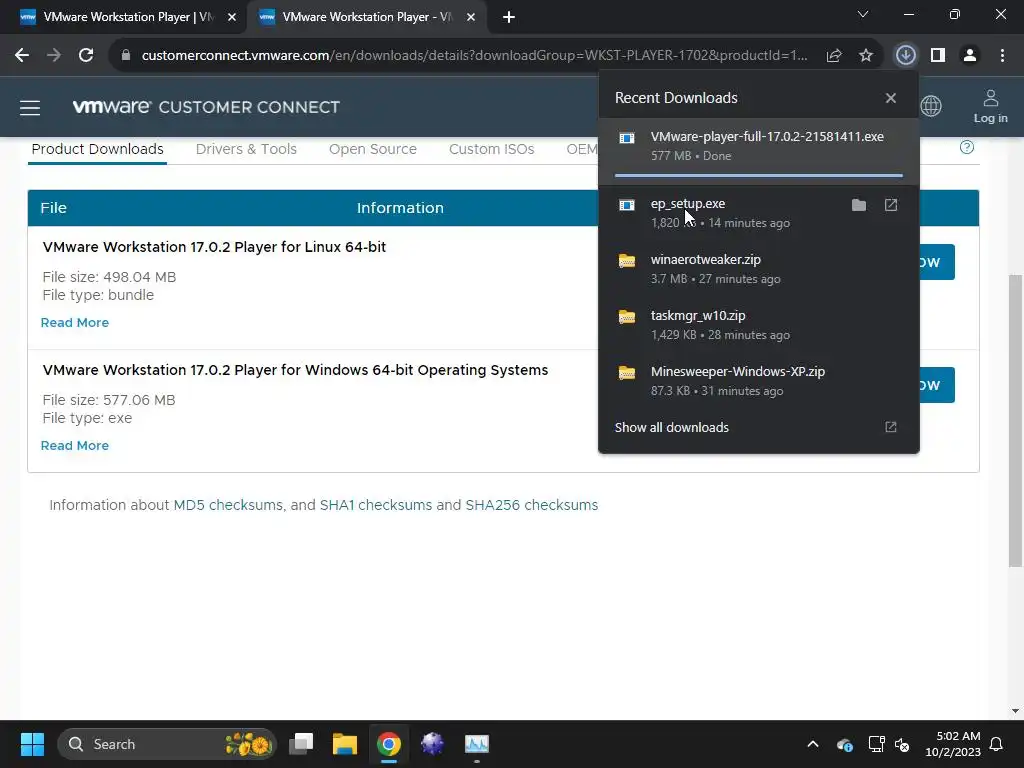Expand the system tray hidden icons
The height and width of the screenshot is (768, 1024).
(x=813, y=744)
